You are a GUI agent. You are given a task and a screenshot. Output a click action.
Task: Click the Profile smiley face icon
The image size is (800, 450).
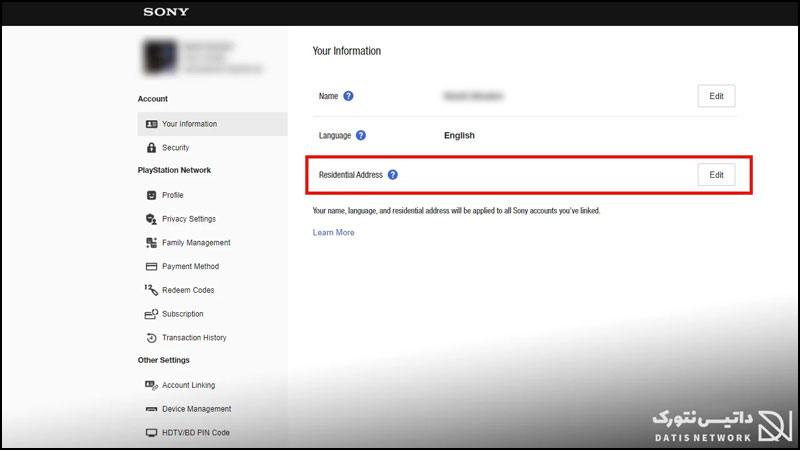click(x=152, y=195)
